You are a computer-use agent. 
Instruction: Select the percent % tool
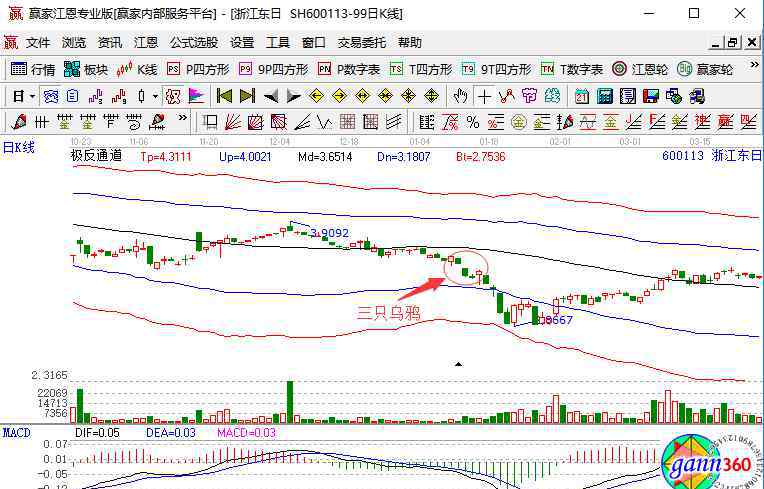473,122
